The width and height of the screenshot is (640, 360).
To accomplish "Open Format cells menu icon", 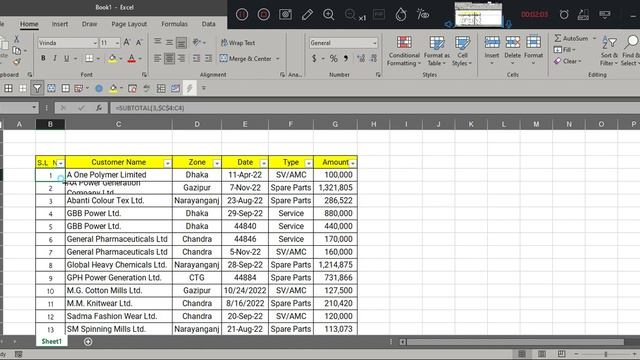I will [533, 42].
